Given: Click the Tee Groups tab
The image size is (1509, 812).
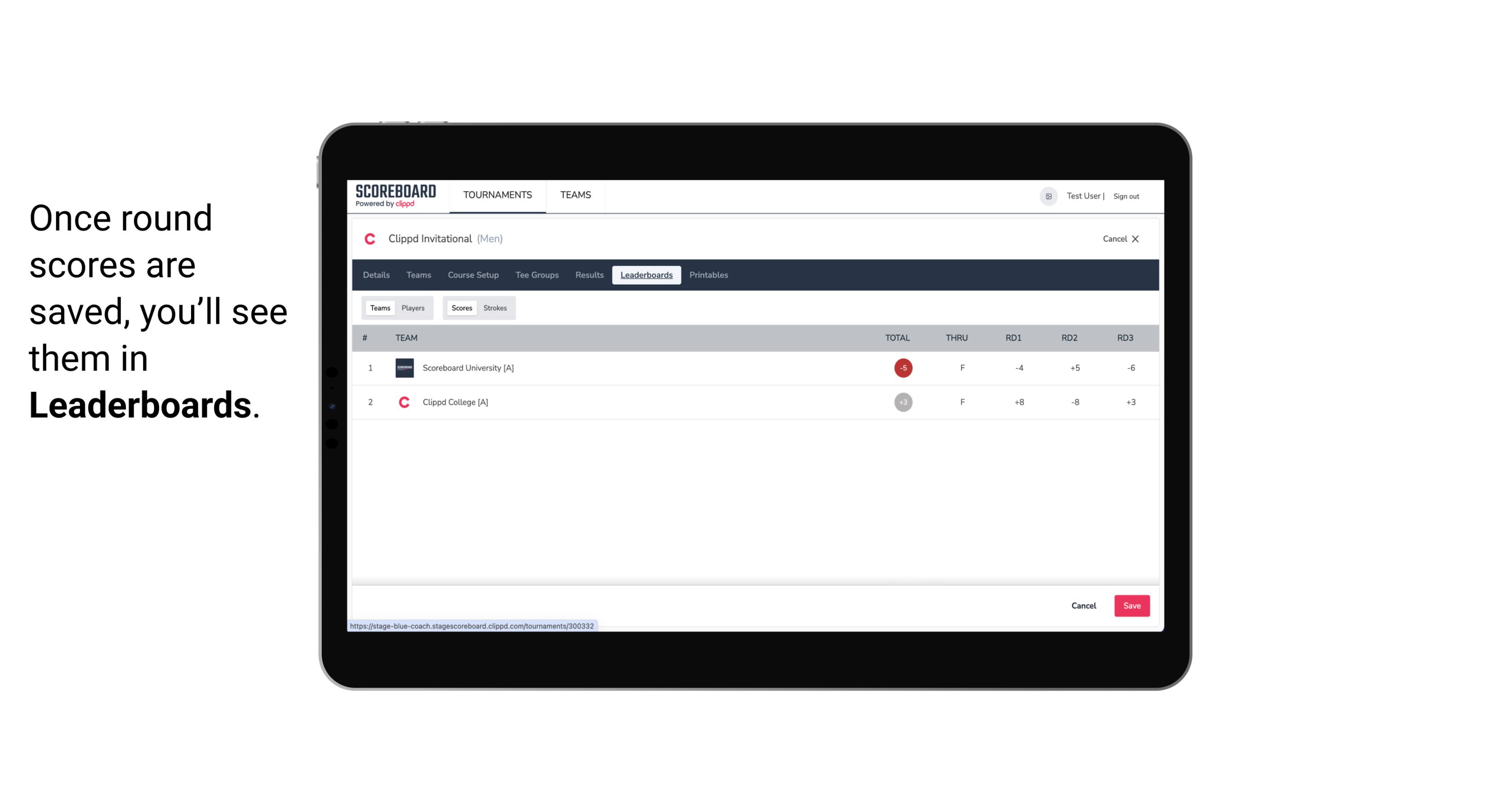Looking at the screenshot, I should (536, 275).
